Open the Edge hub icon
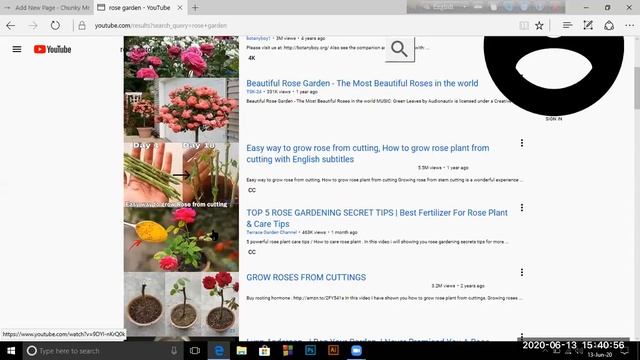 [x=567, y=25]
